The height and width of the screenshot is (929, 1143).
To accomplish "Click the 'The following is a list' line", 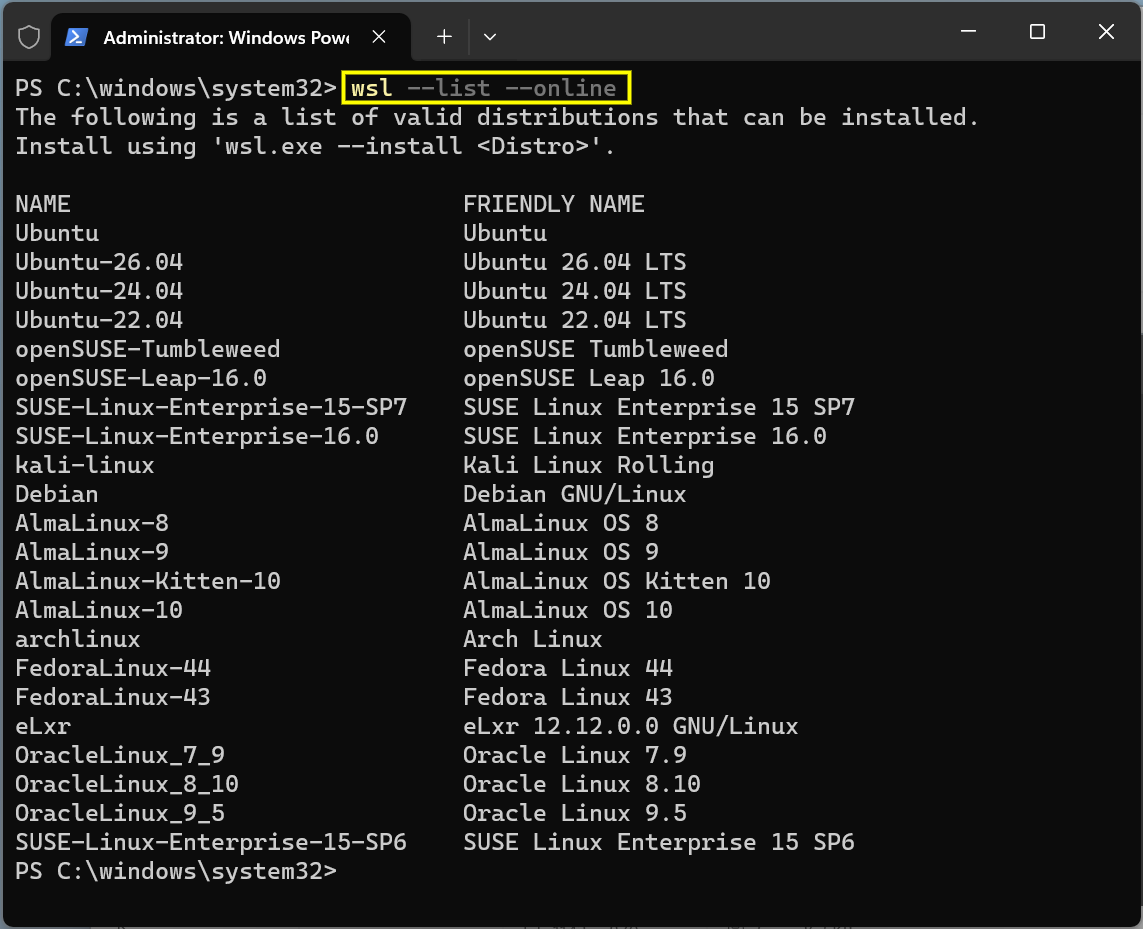I will pyautogui.click(x=497, y=117).
